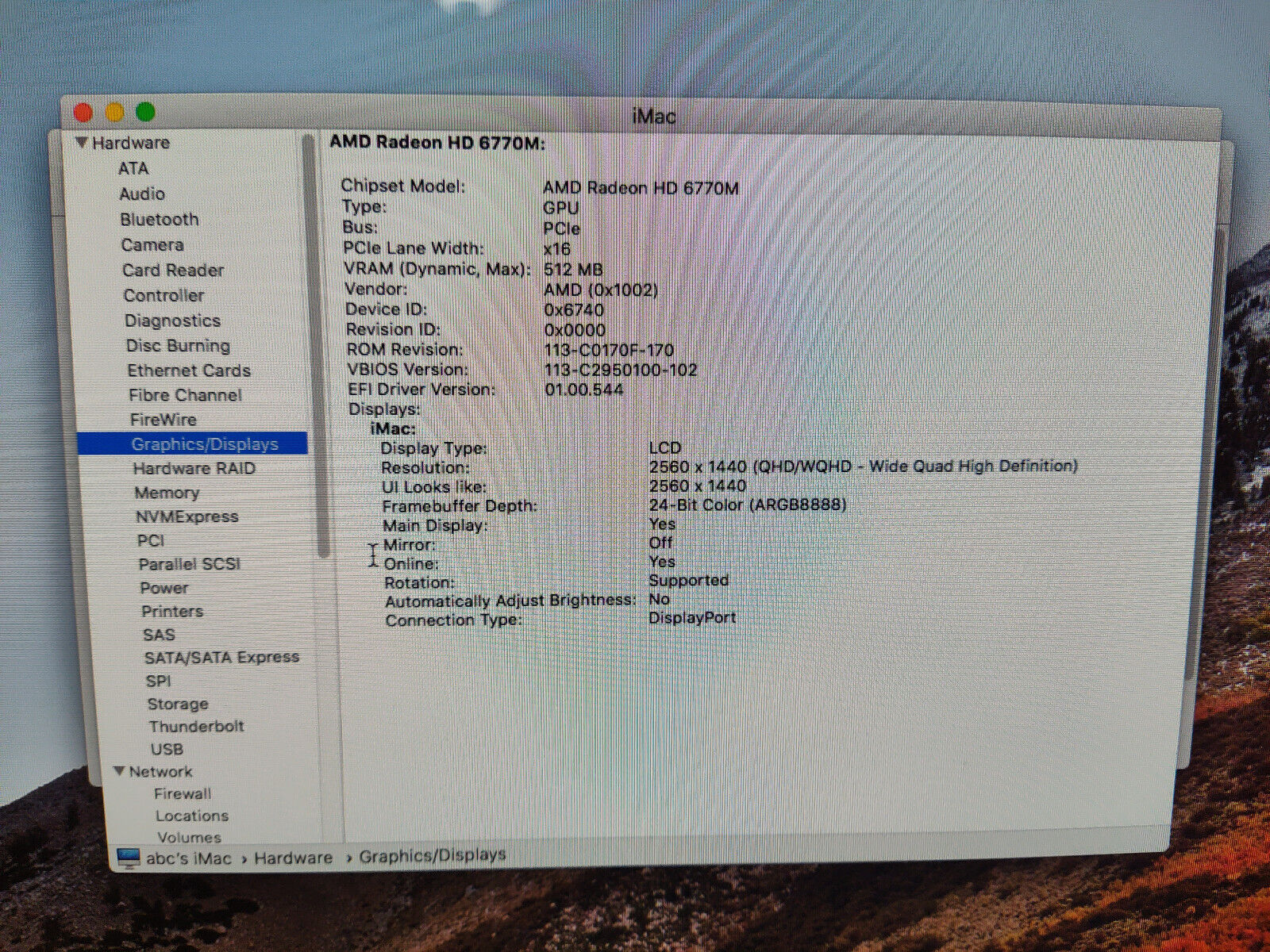The height and width of the screenshot is (952, 1270).
Task: Select Thunderbolt in the sidebar
Action: point(196,726)
